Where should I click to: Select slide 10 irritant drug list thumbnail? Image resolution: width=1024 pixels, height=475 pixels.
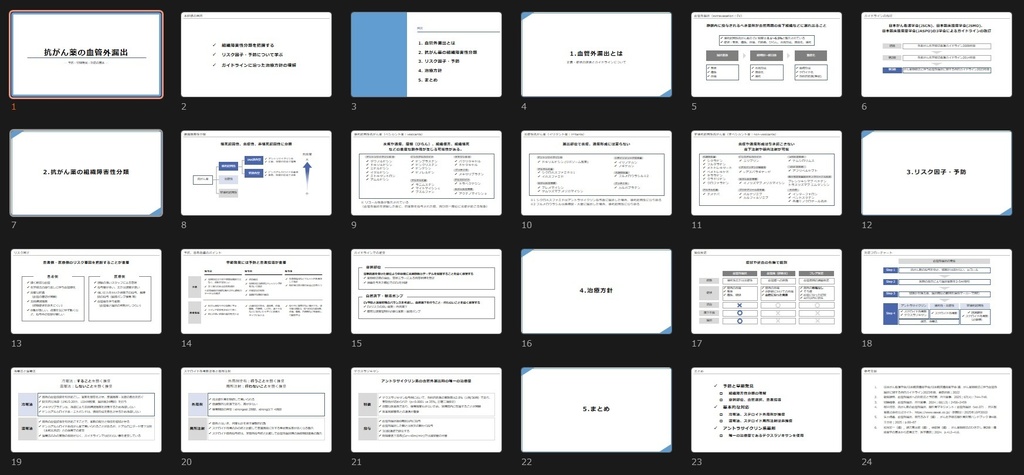(596, 173)
